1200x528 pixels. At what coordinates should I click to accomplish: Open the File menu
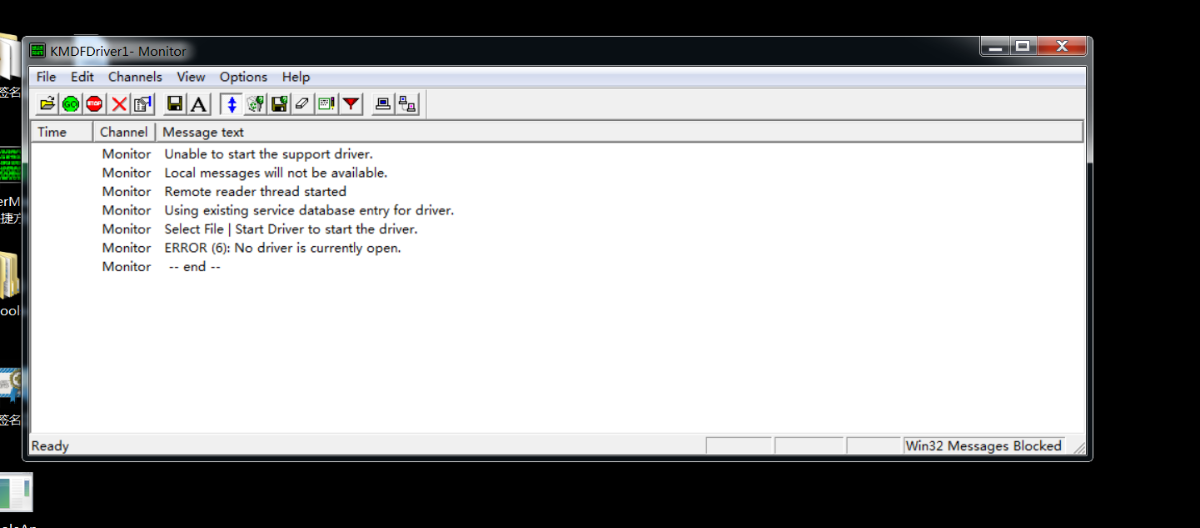click(46, 77)
